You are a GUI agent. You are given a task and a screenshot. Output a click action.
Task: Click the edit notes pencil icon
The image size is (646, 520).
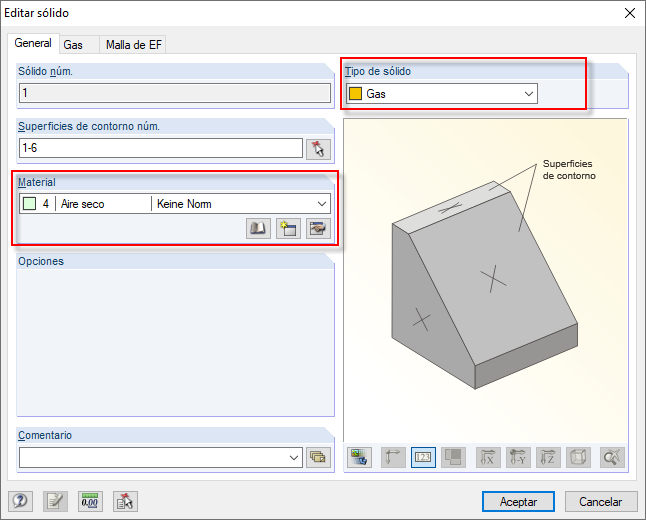click(x=55, y=501)
